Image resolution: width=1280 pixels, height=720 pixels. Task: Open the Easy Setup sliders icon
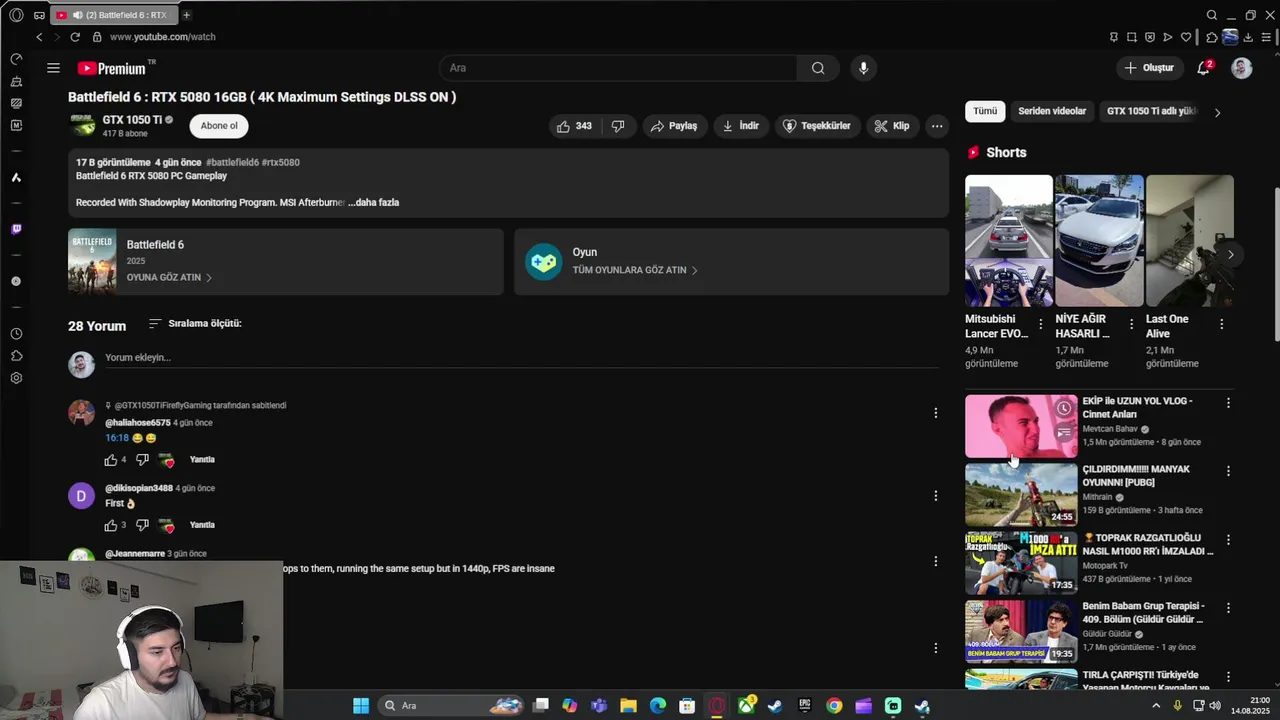click(1266, 37)
